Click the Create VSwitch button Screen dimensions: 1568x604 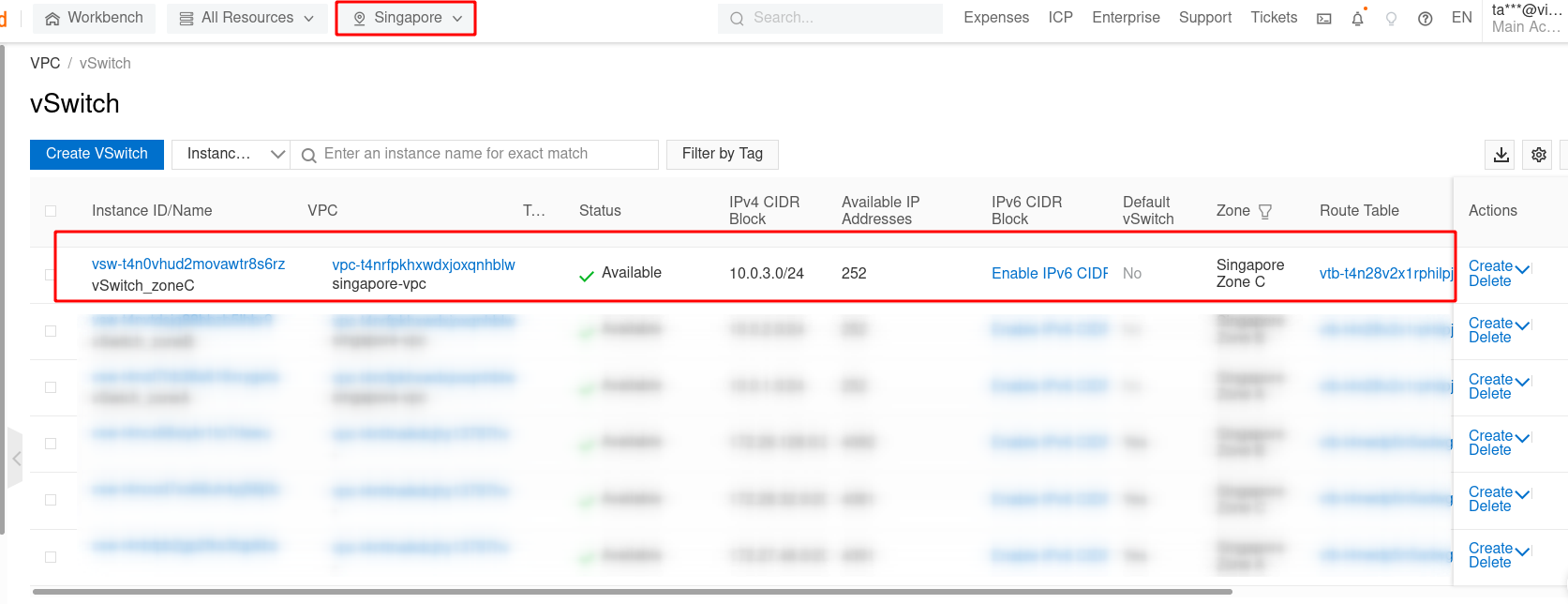click(x=97, y=154)
